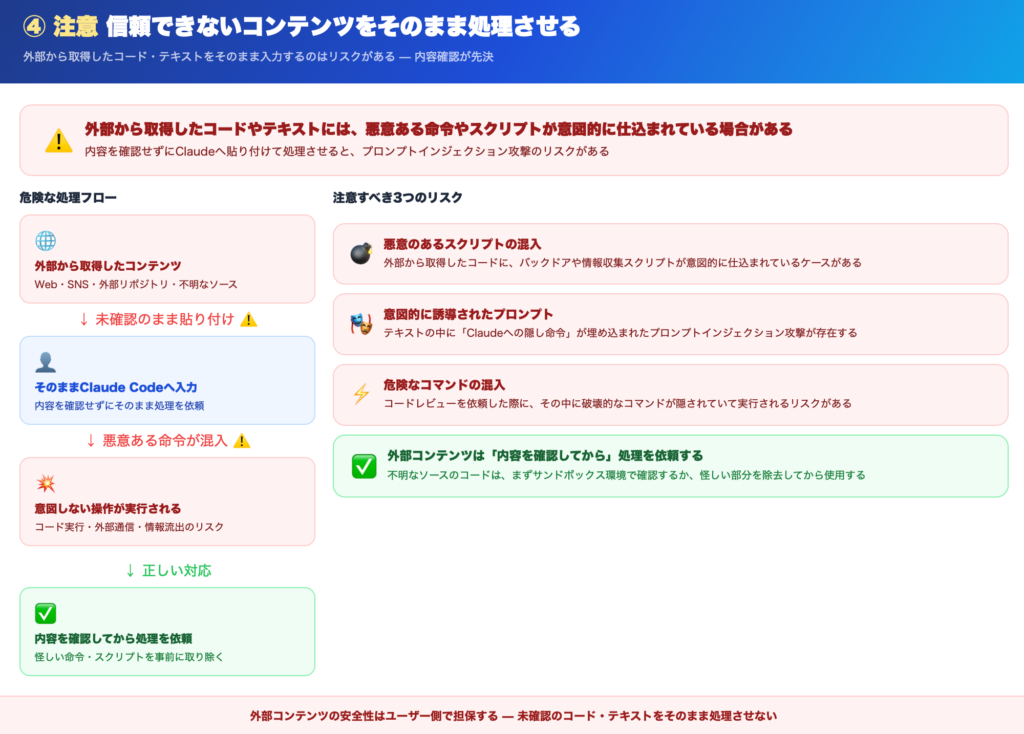
Task: Click the 危険なコマンドの混入 risk title
Action: pos(444,385)
